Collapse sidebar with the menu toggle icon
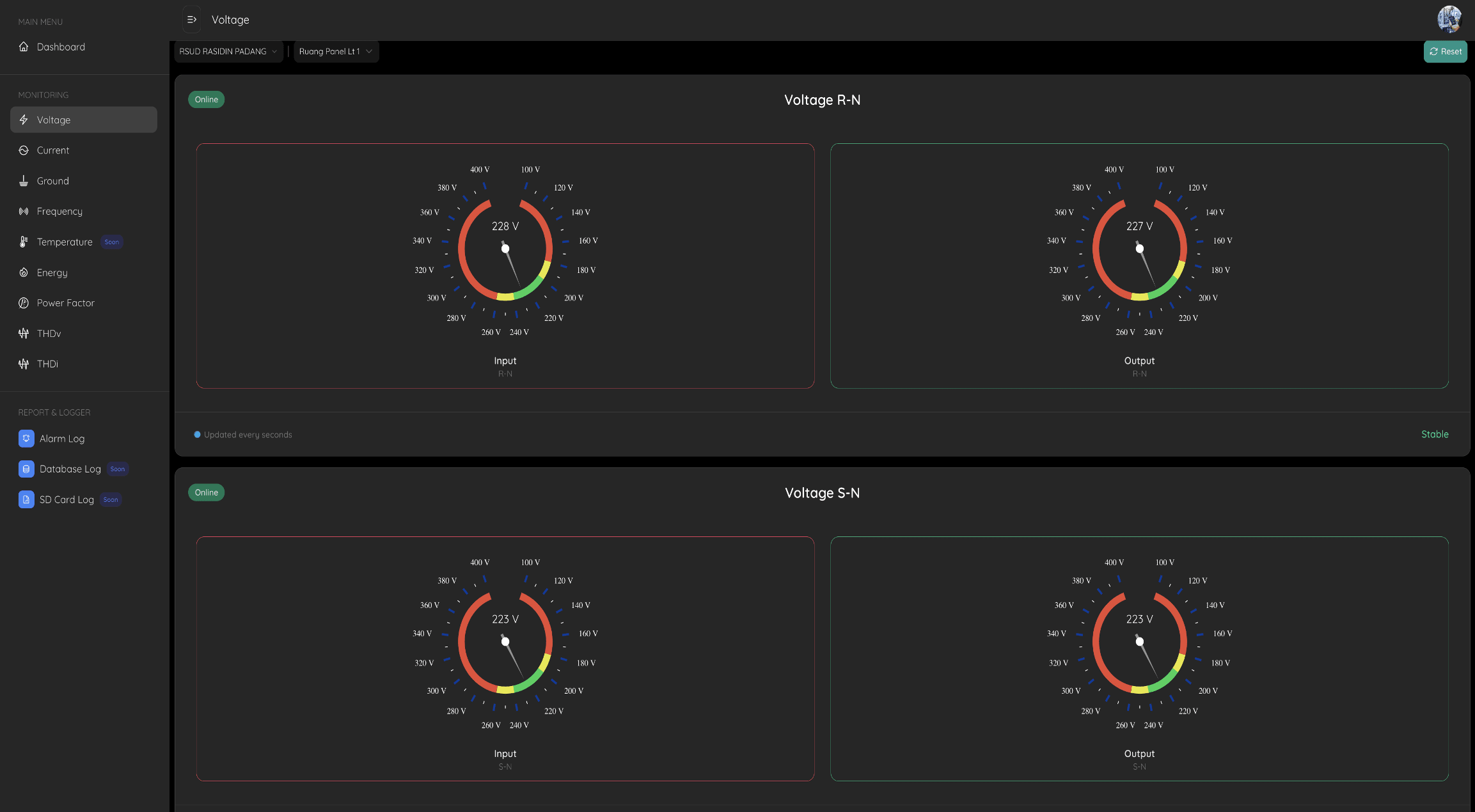The width and height of the screenshot is (1475, 812). [x=191, y=20]
